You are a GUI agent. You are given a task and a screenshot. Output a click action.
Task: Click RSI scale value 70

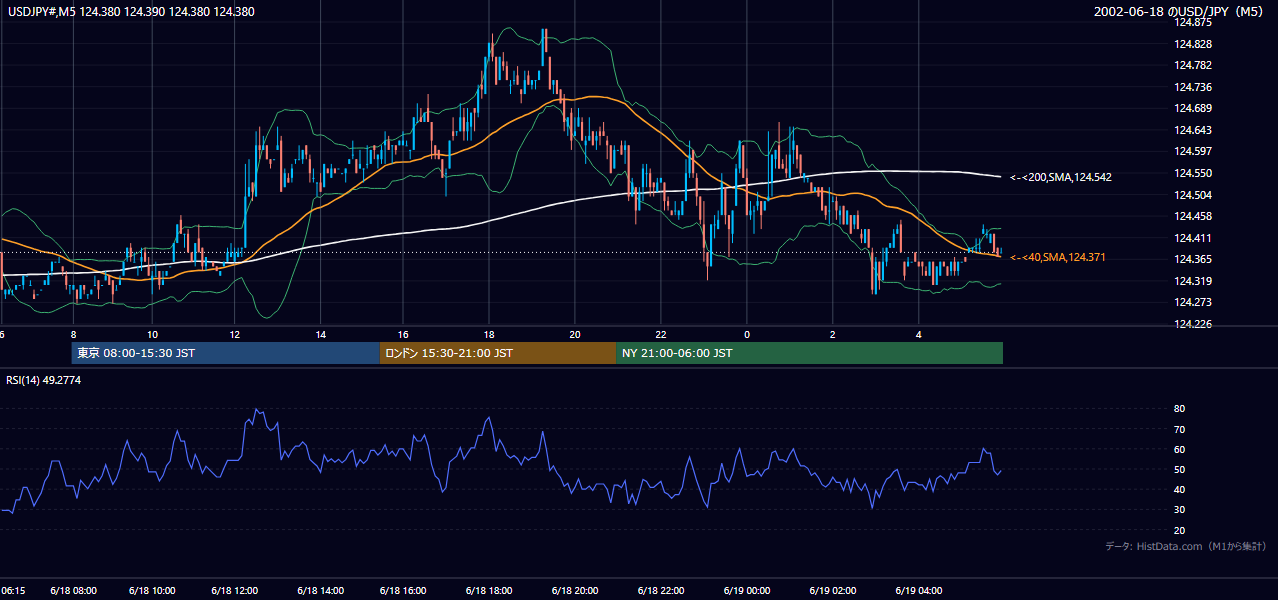1179,429
